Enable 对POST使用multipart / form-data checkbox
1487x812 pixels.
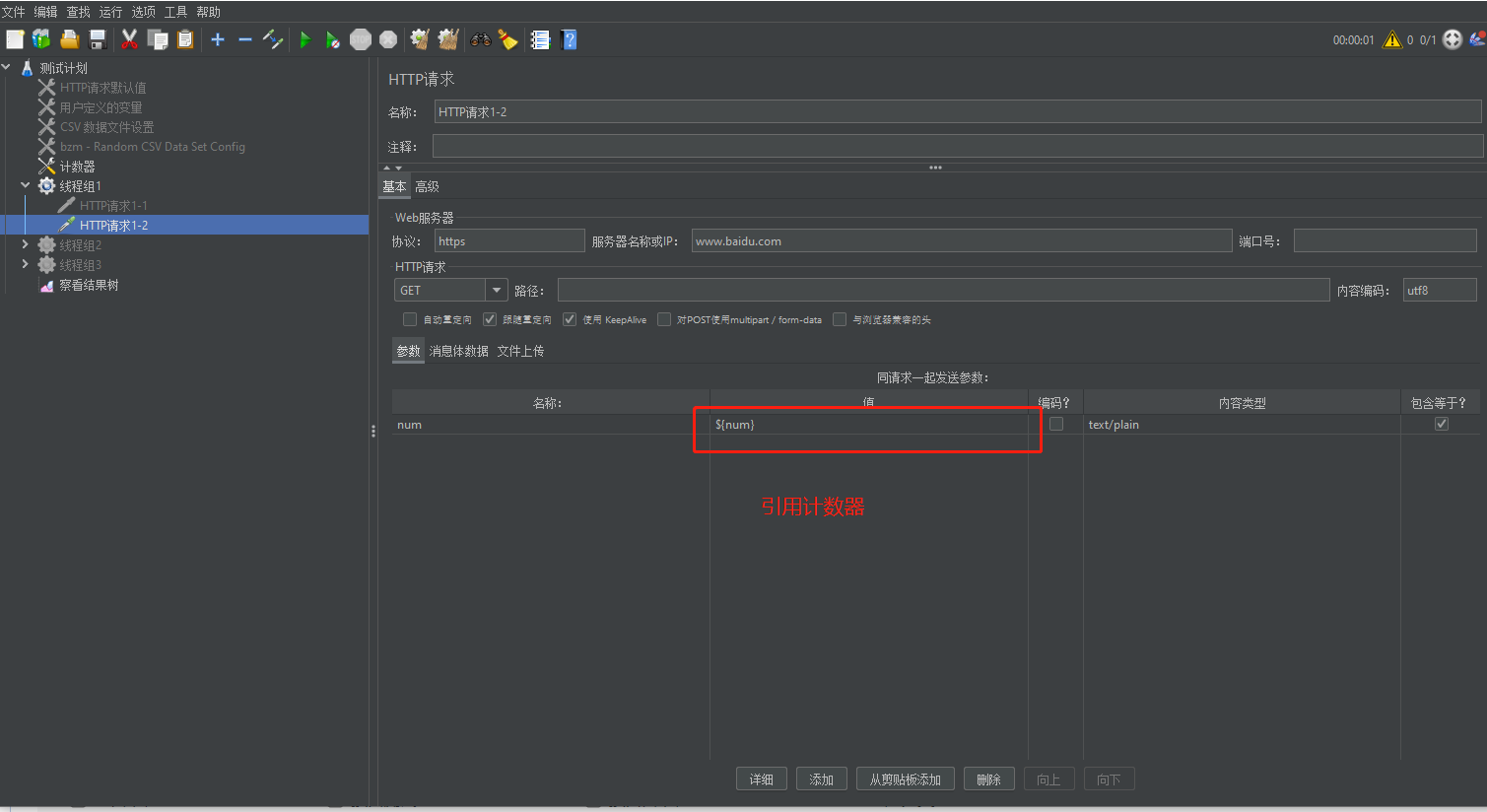pyautogui.click(x=664, y=319)
